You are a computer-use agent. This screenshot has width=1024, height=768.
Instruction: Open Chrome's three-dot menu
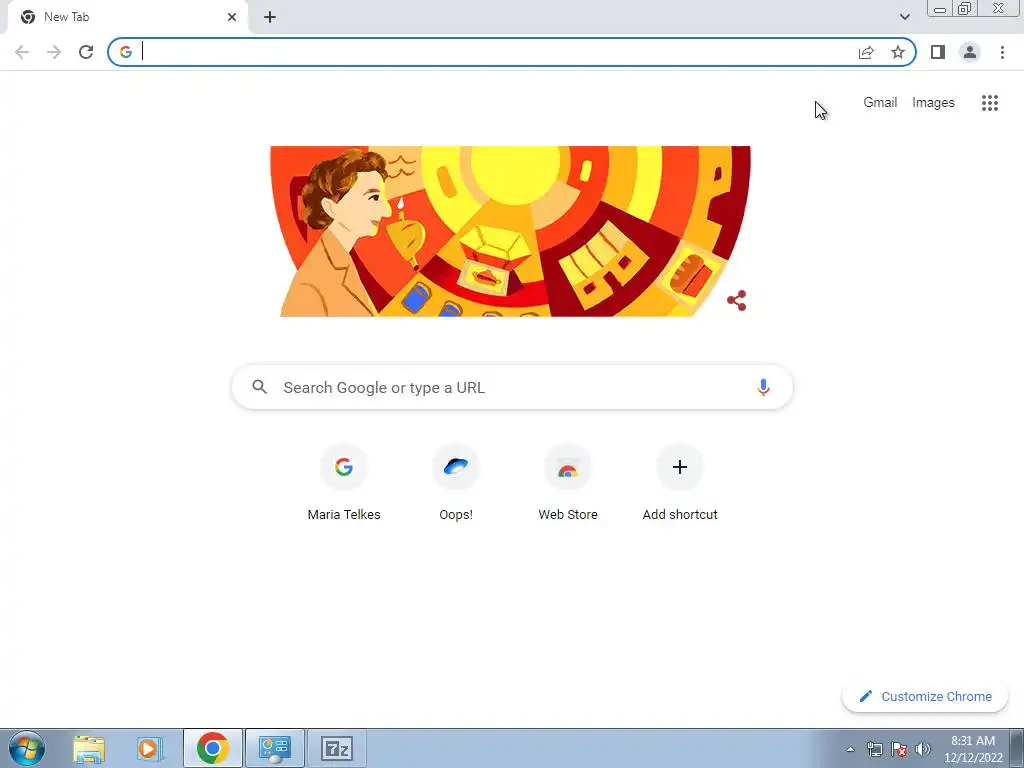click(x=1002, y=52)
